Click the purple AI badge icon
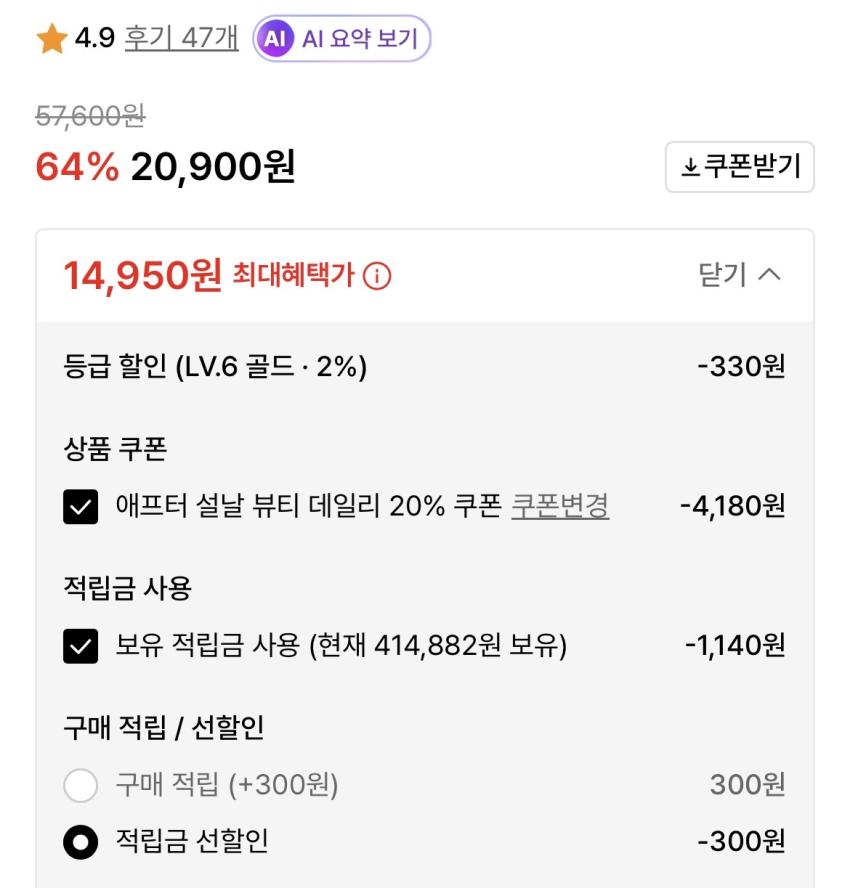The image size is (850, 888). coord(273,40)
